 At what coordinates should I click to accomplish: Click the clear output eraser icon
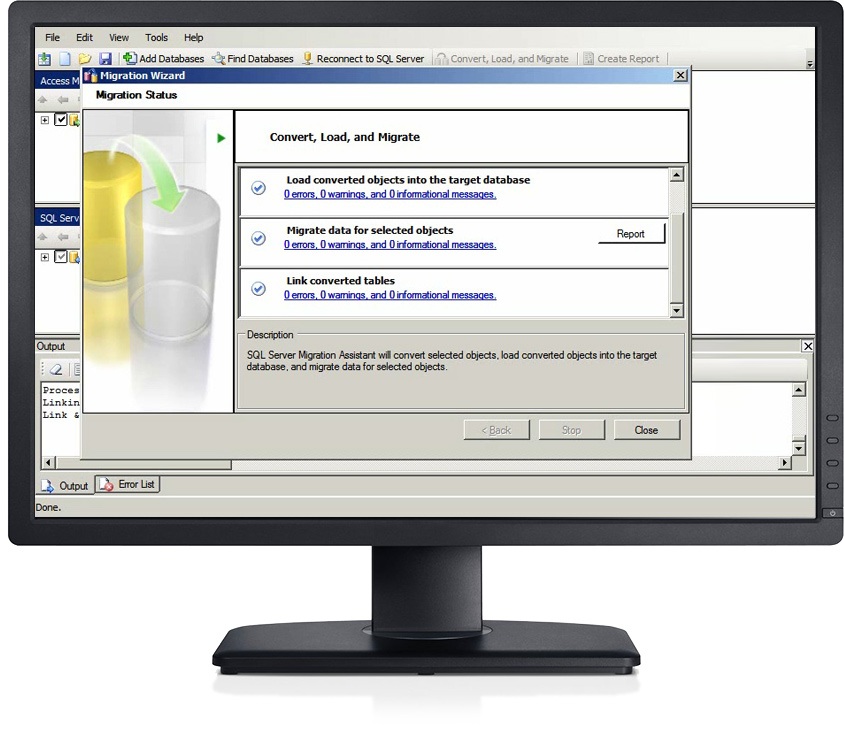coord(56,369)
